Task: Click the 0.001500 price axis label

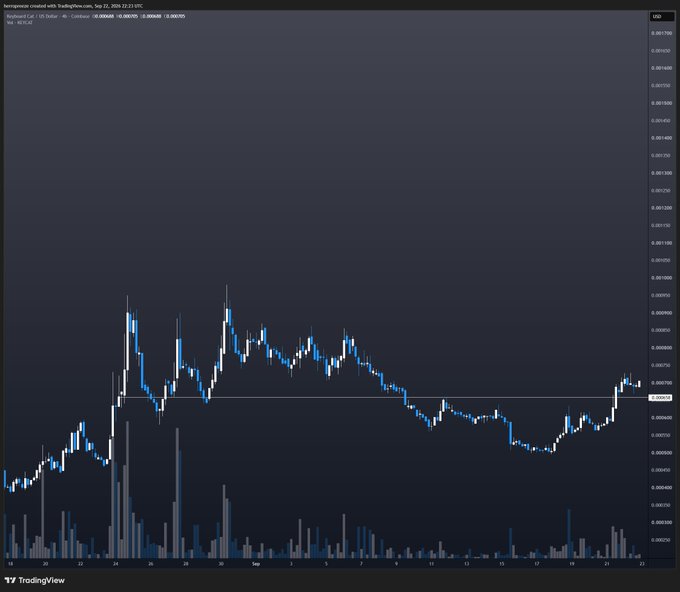Action: [x=661, y=103]
